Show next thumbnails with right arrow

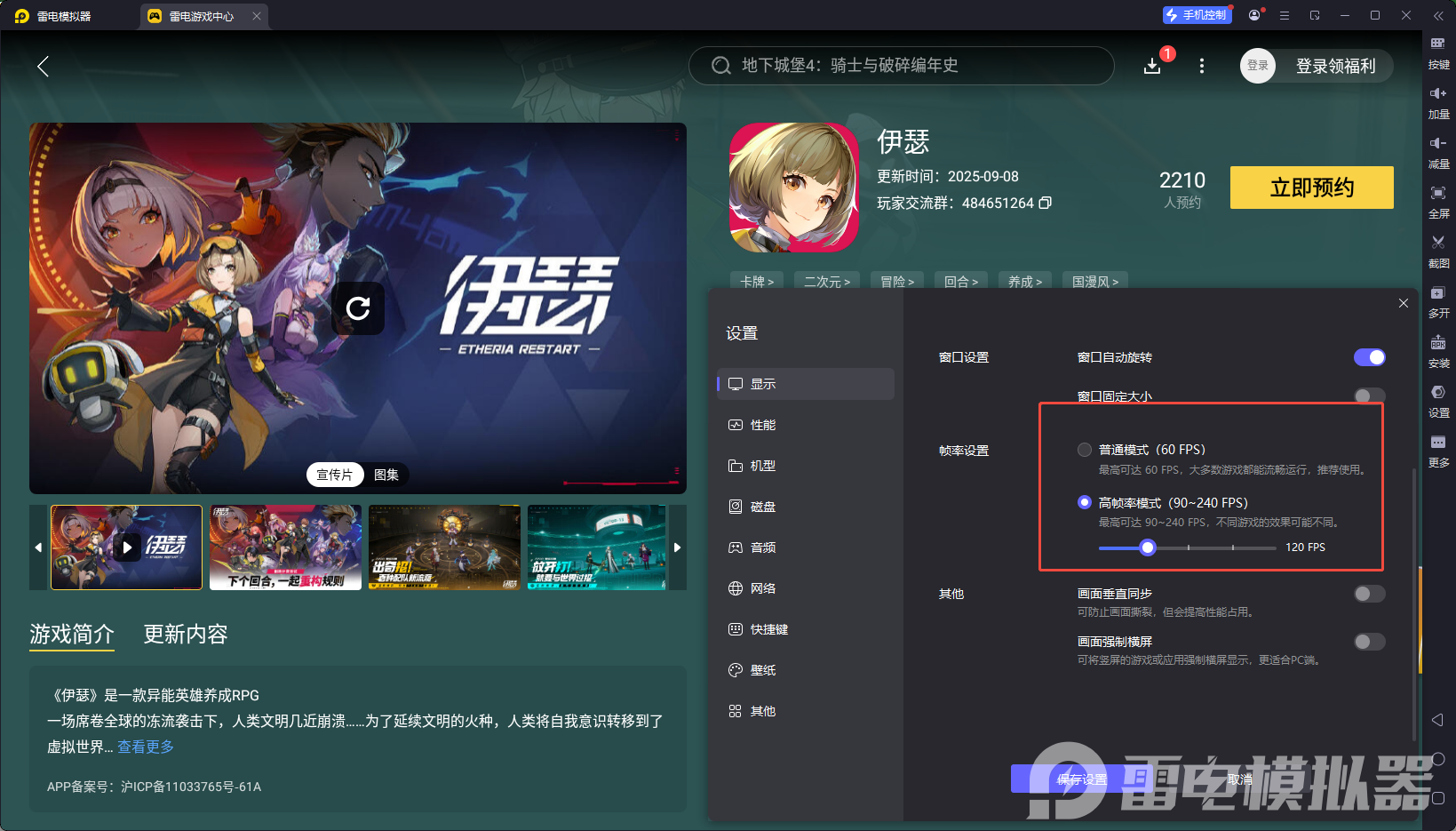click(x=678, y=547)
